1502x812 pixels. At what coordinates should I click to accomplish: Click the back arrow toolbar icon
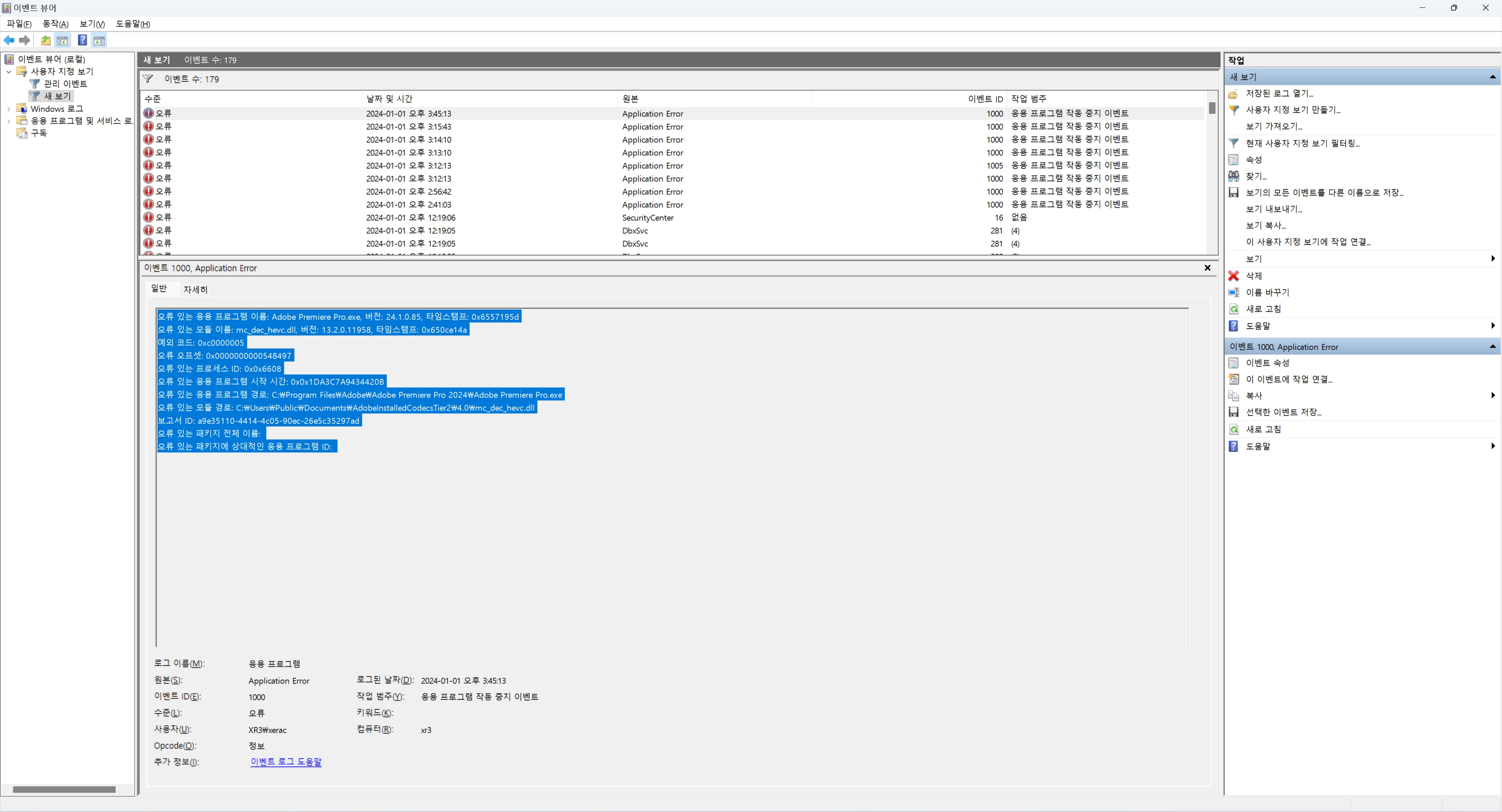coord(9,40)
